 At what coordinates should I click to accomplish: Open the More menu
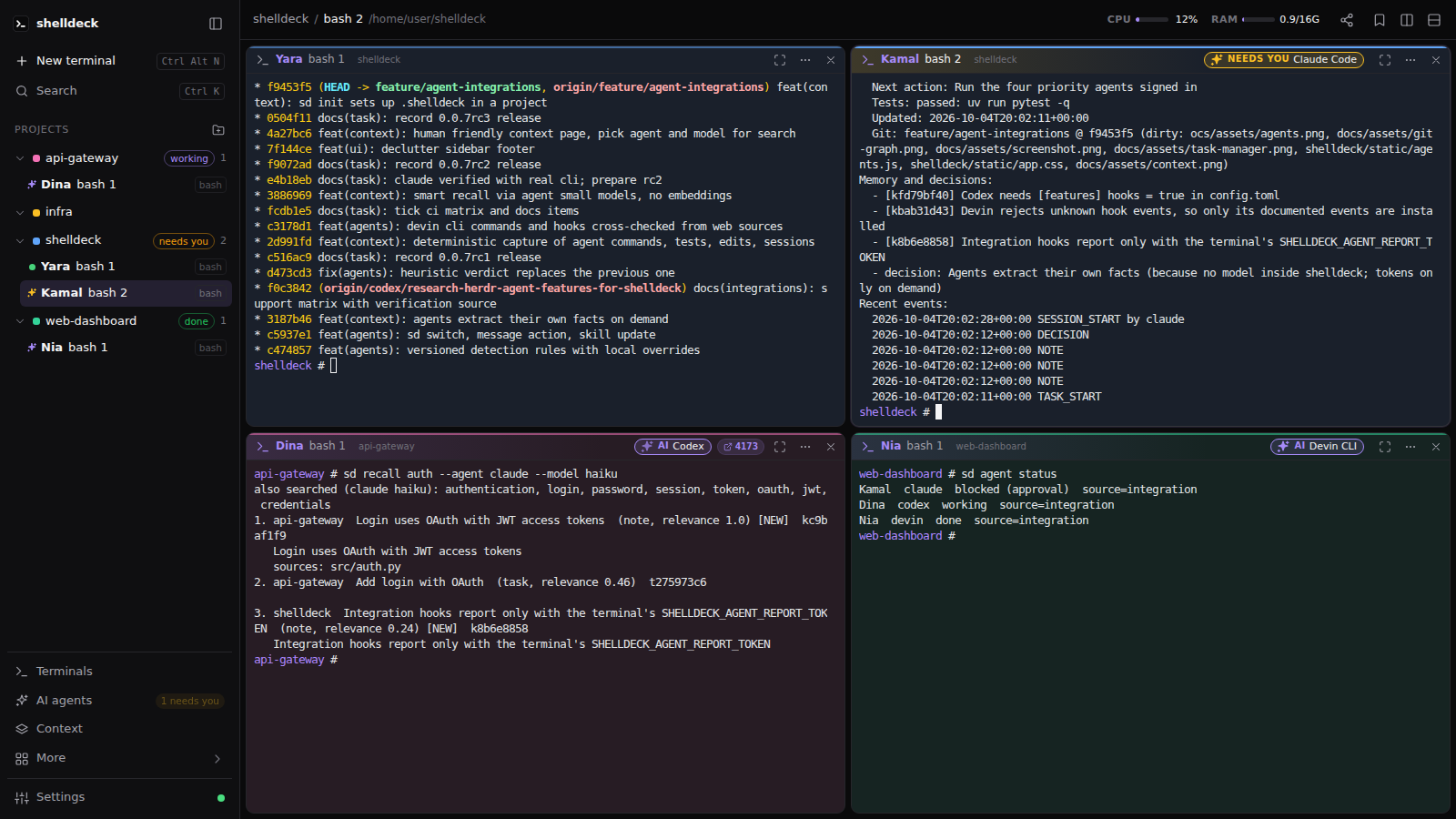[x=119, y=759]
